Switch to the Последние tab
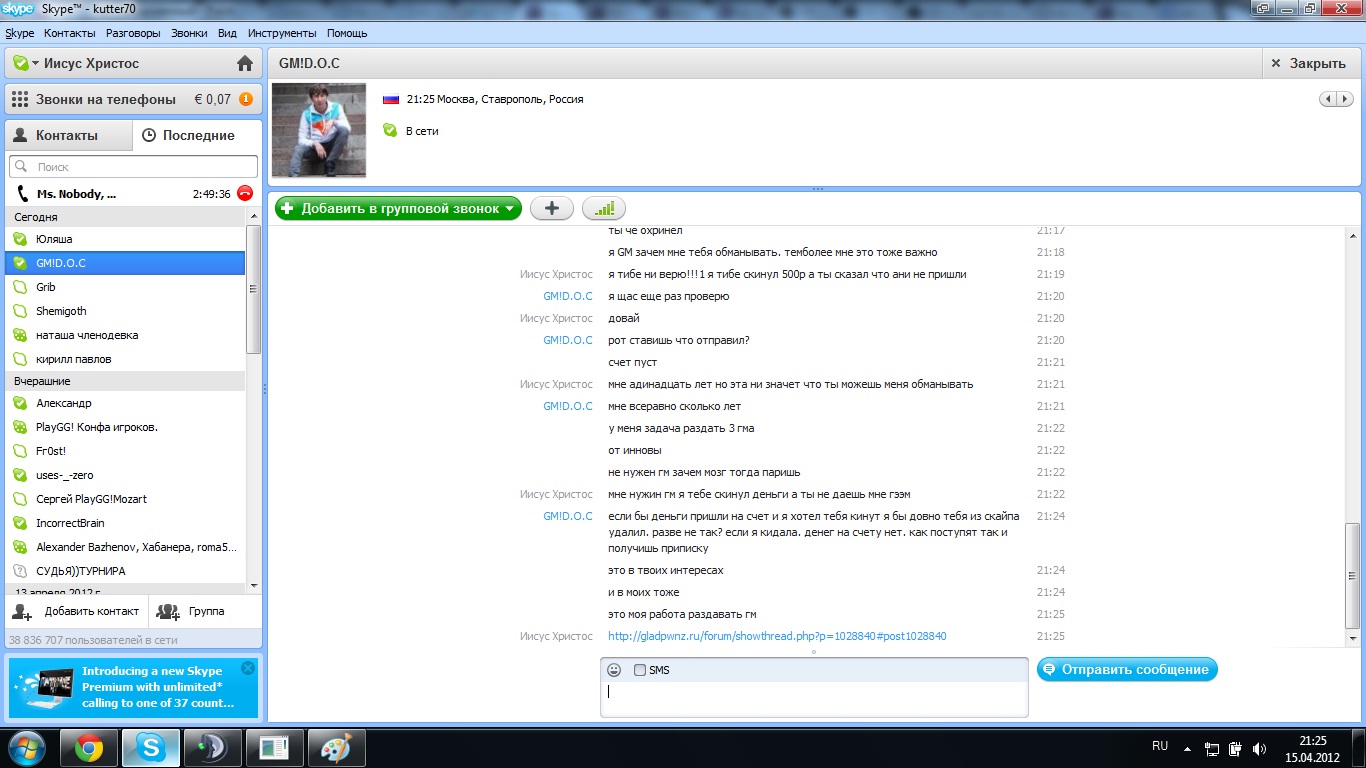 tap(197, 135)
